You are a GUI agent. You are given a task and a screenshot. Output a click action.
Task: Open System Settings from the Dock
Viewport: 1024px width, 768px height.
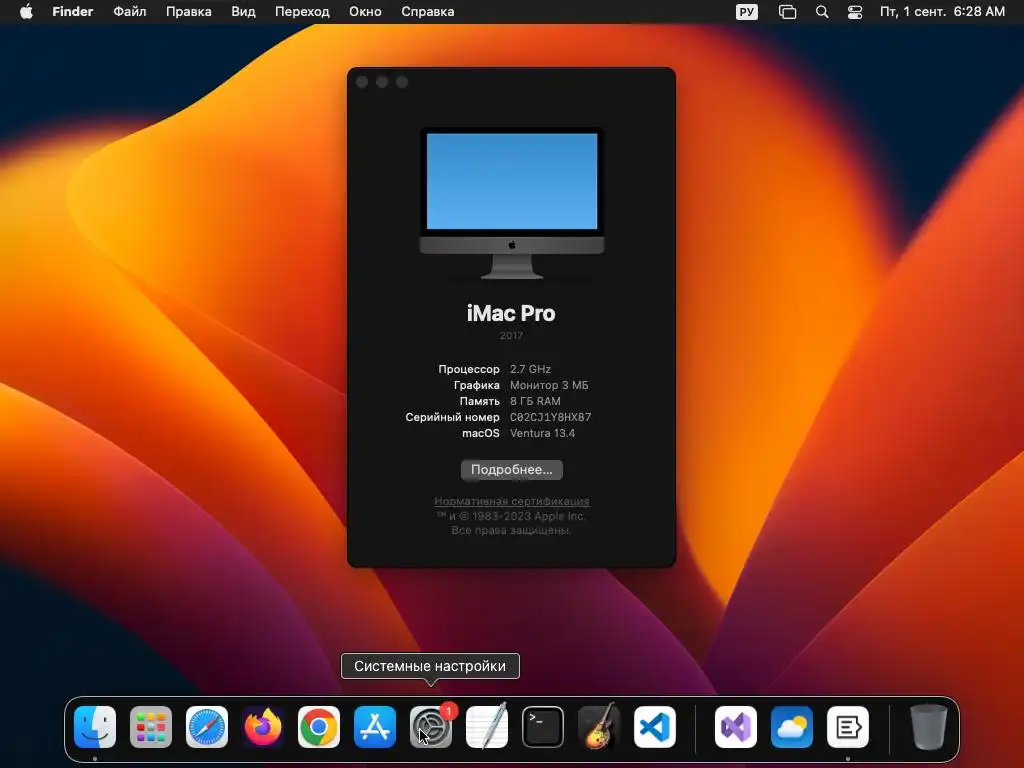click(431, 727)
